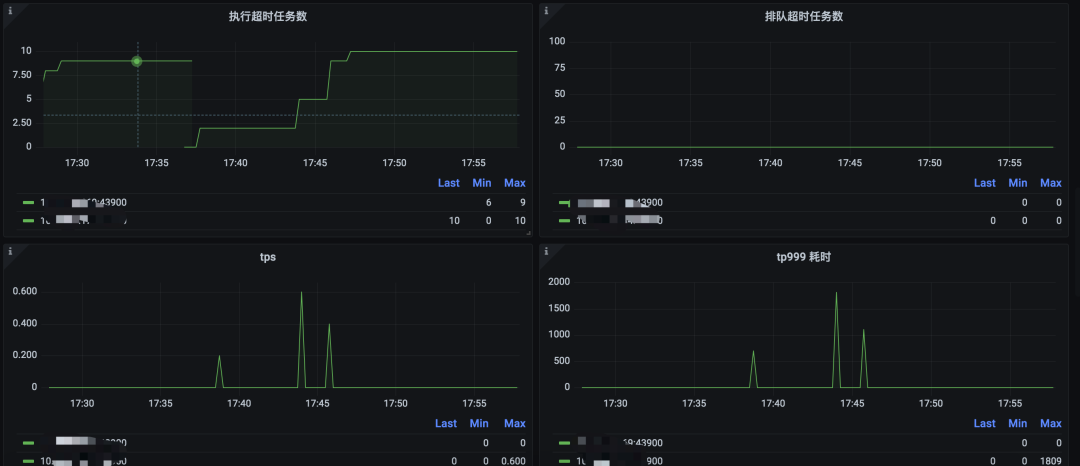This screenshot has width=1080, height=466.
Task: Click the info icon of tps panel
Action: [10, 251]
